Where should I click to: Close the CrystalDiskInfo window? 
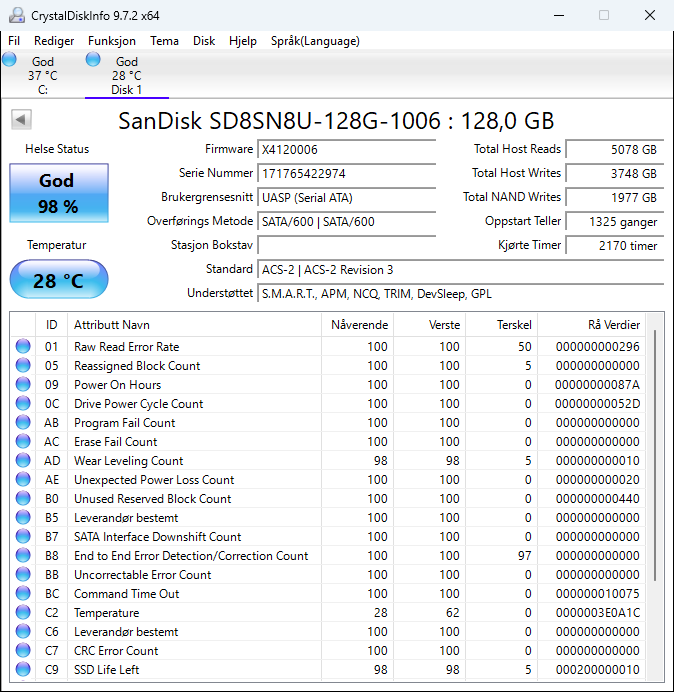(650, 15)
